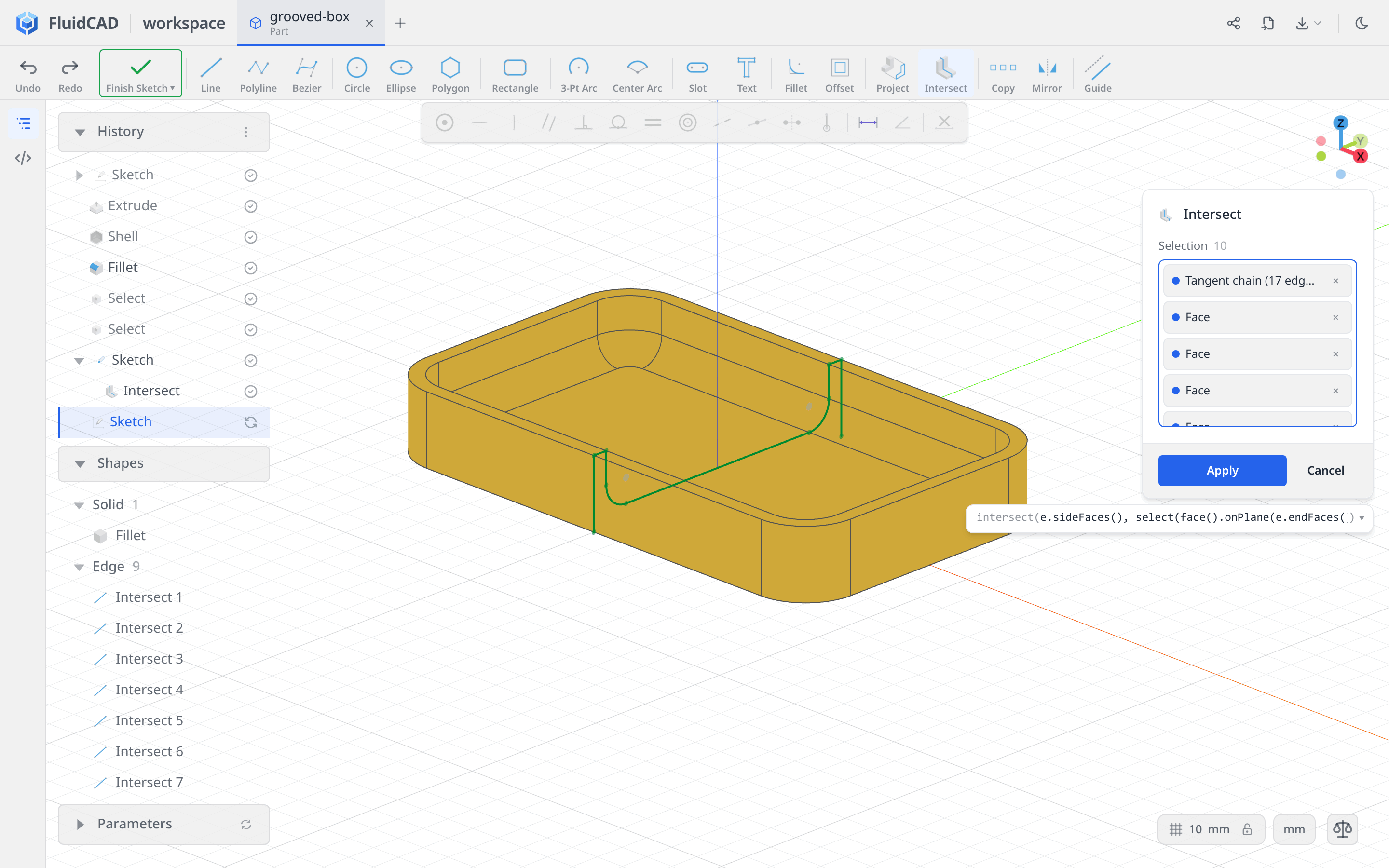
Task: Collapse the History panel
Action: point(80,132)
